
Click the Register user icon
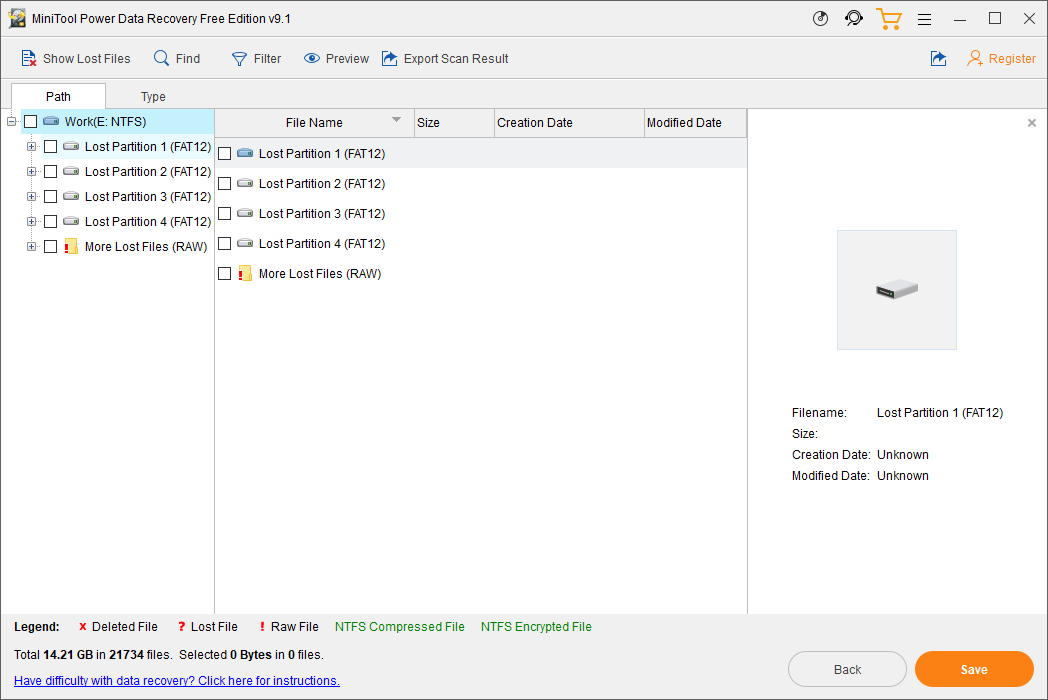tap(974, 59)
